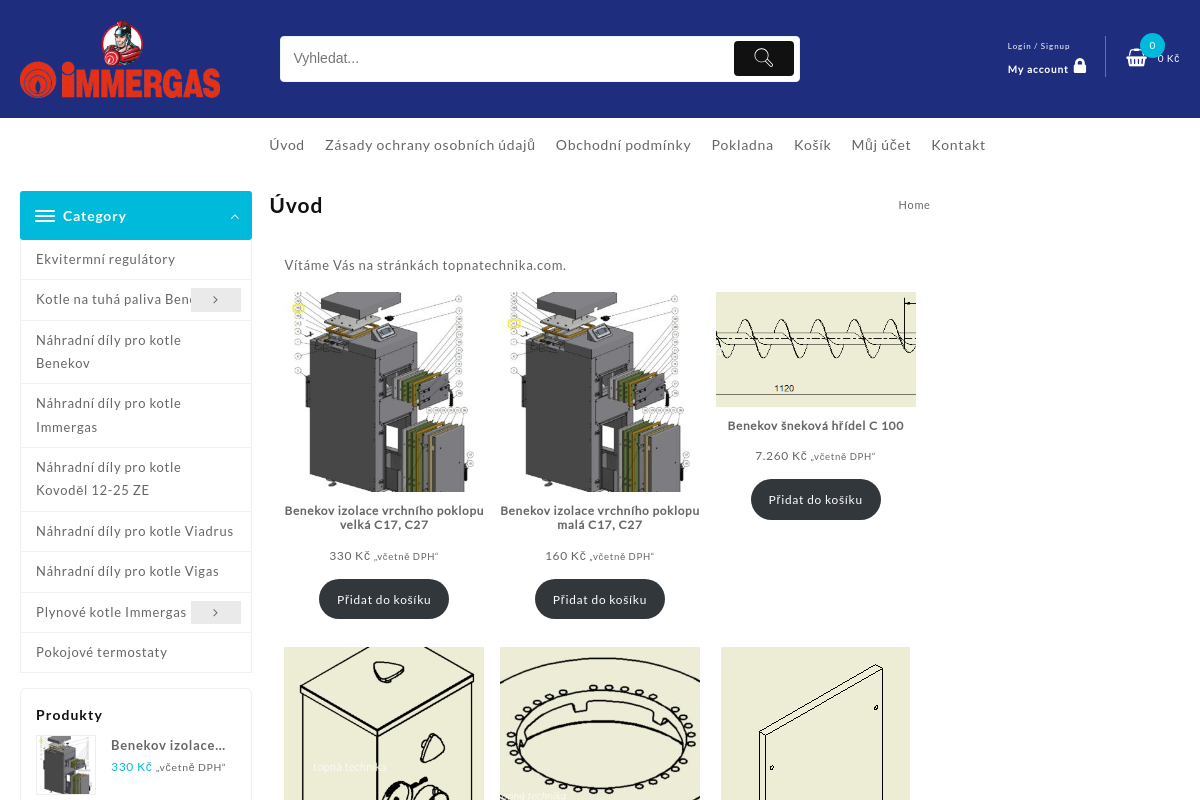Select Plynové kotle Immergas category
Screen dimensions: 1200x800
111,612
